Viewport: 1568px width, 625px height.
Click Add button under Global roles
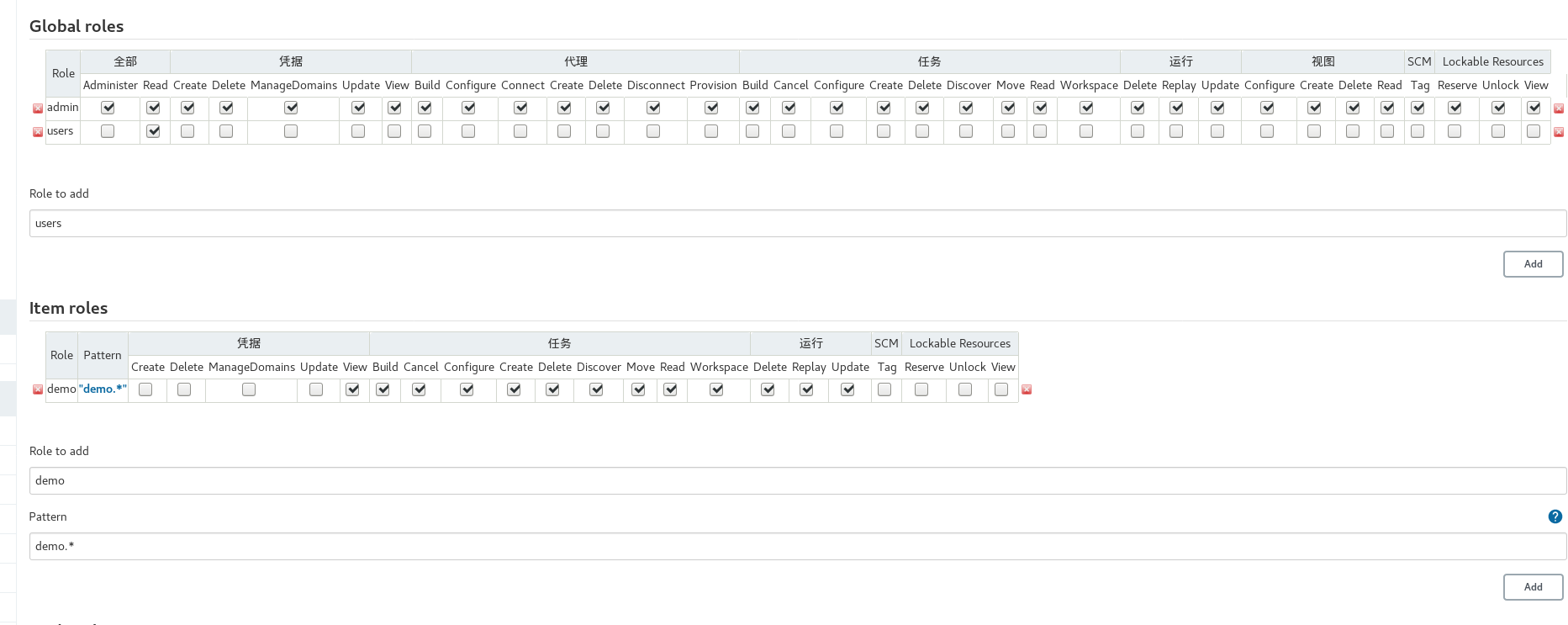(1533, 264)
